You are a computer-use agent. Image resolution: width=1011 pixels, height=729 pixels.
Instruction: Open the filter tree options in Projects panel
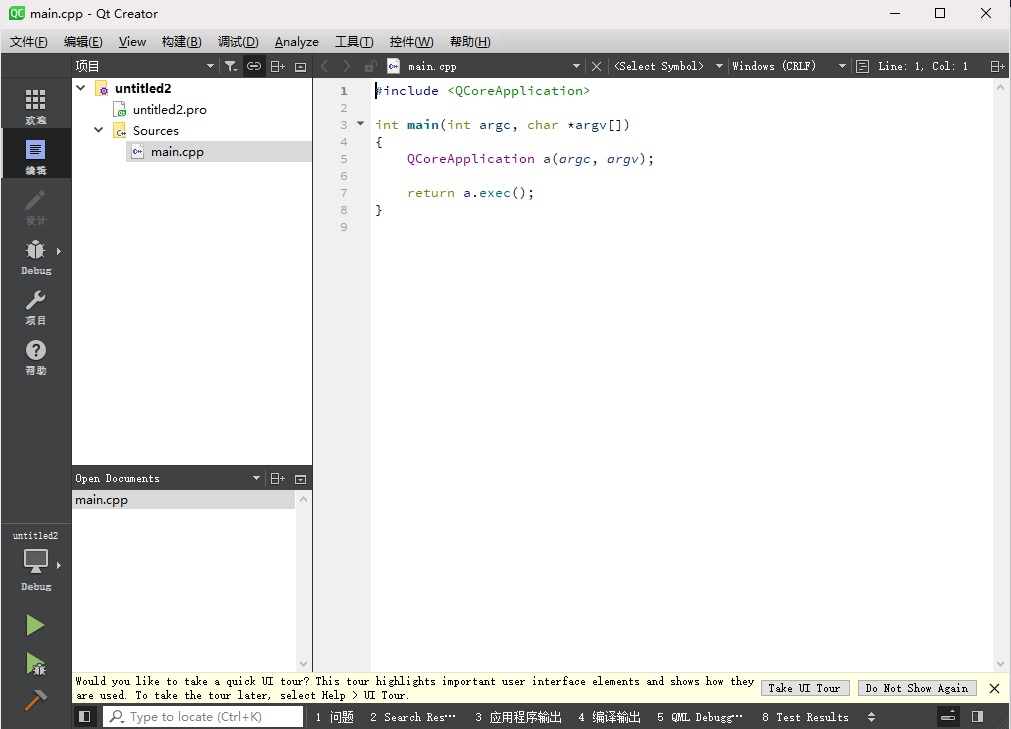(230, 66)
